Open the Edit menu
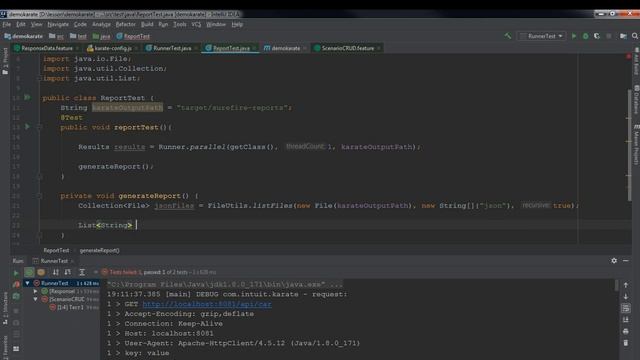The height and width of the screenshot is (360, 640). pos(21,24)
